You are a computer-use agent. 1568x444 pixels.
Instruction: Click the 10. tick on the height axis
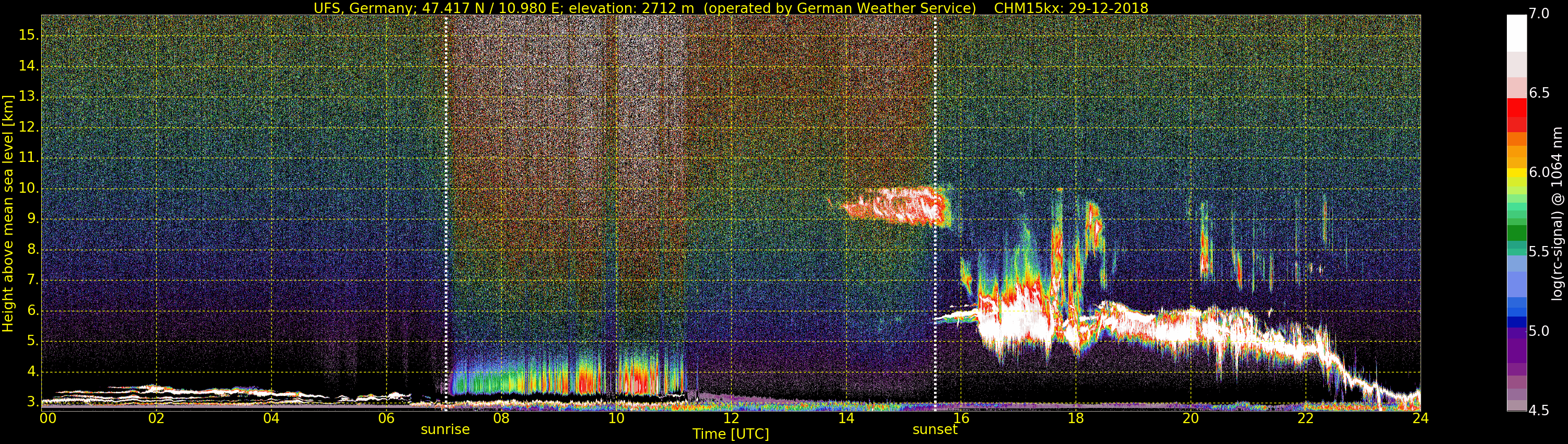pyautogui.click(x=28, y=189)
